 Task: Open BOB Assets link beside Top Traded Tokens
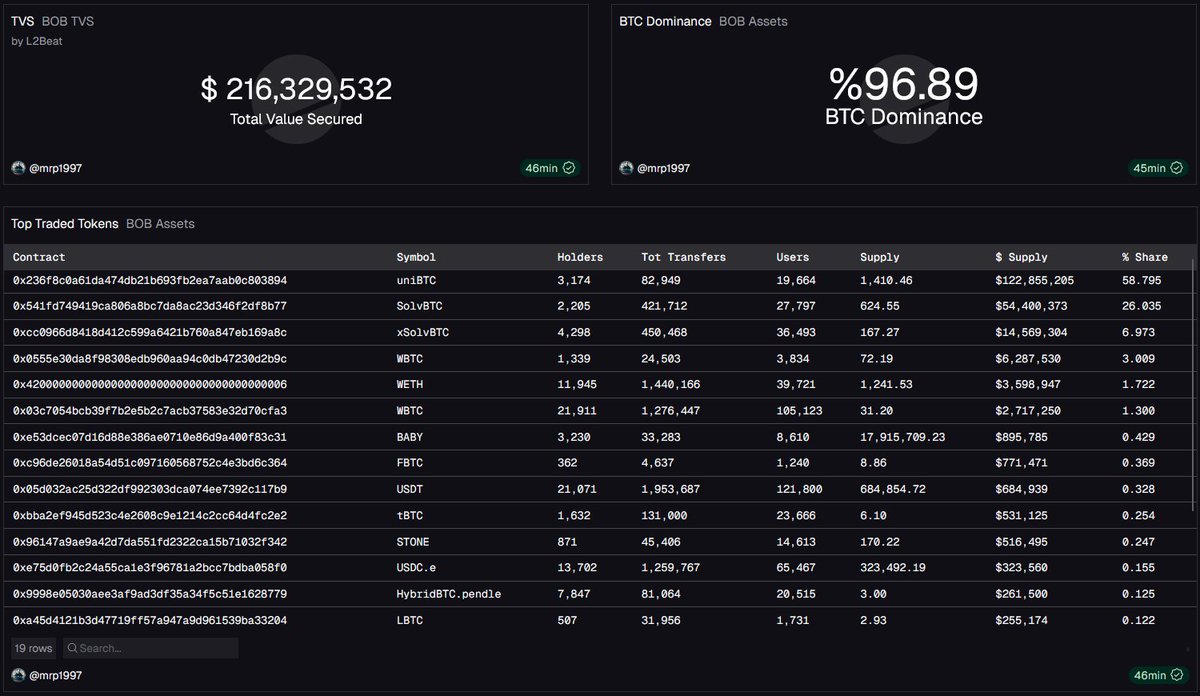click(160, 224)
